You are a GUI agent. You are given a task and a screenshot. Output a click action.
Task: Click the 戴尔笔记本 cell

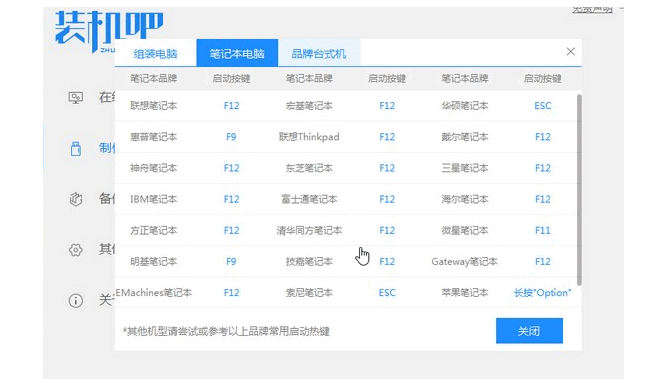464,137
